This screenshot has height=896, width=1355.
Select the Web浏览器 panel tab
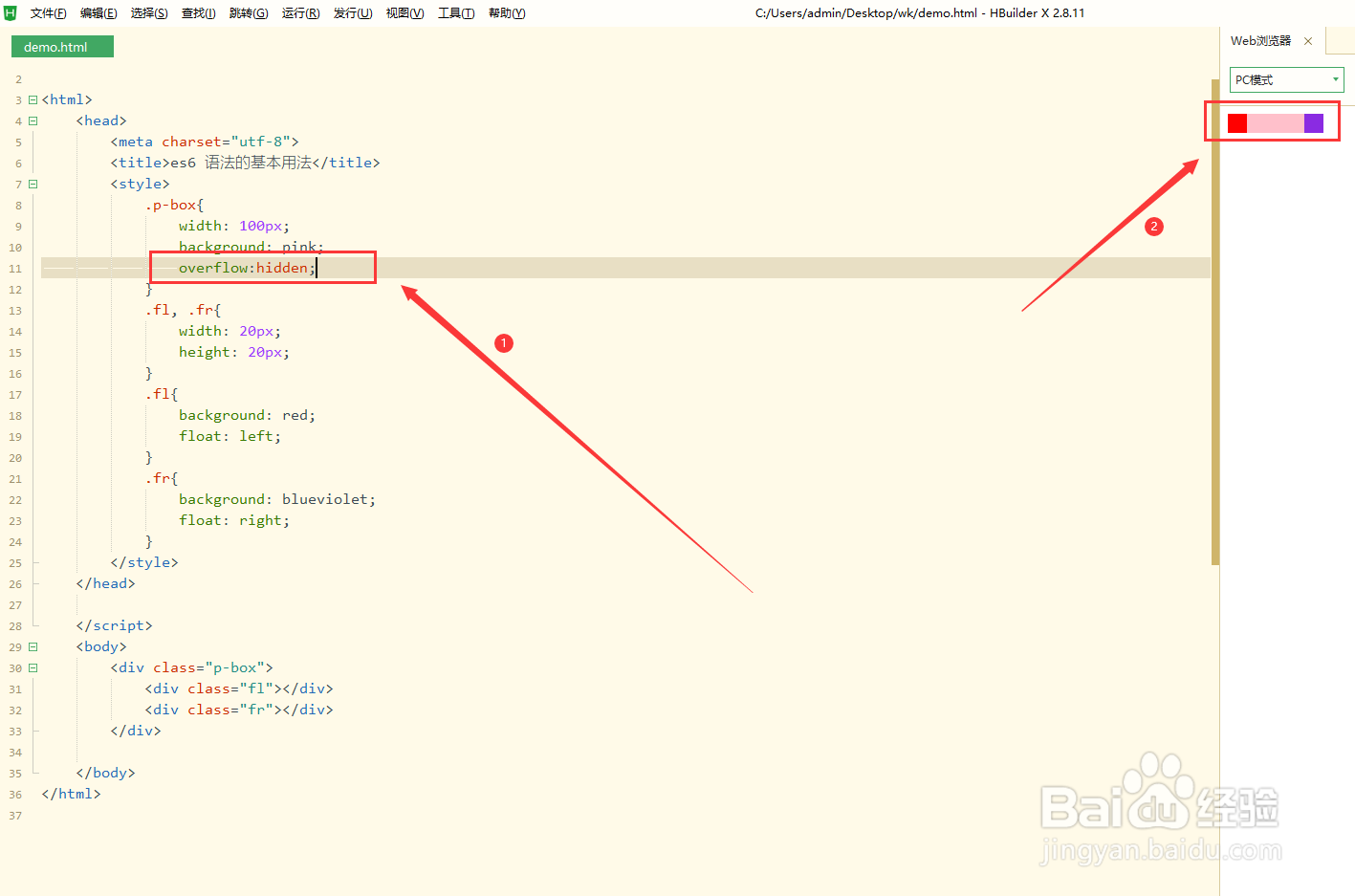(1260, 41)
